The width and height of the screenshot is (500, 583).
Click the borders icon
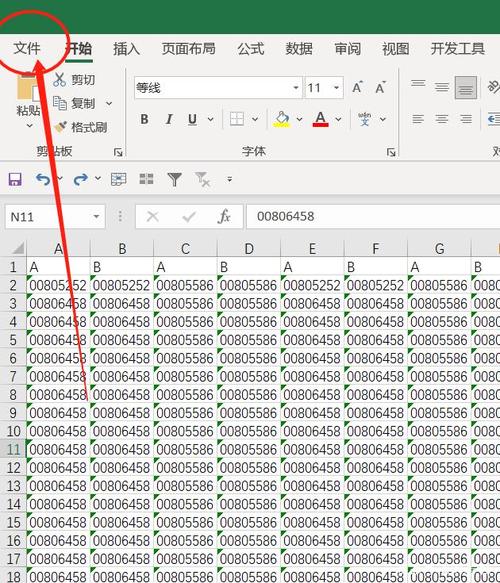(x=237, y=119)
